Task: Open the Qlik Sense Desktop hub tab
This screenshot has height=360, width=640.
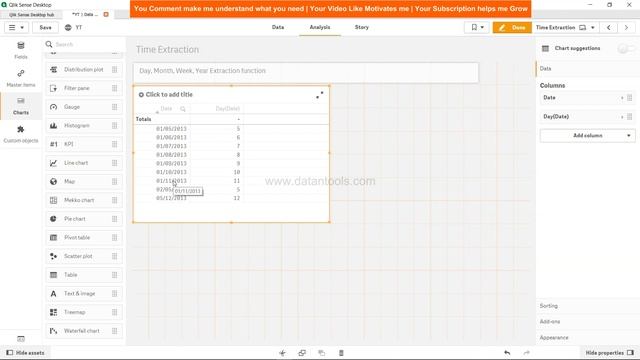Action: (x=31, y=15)
